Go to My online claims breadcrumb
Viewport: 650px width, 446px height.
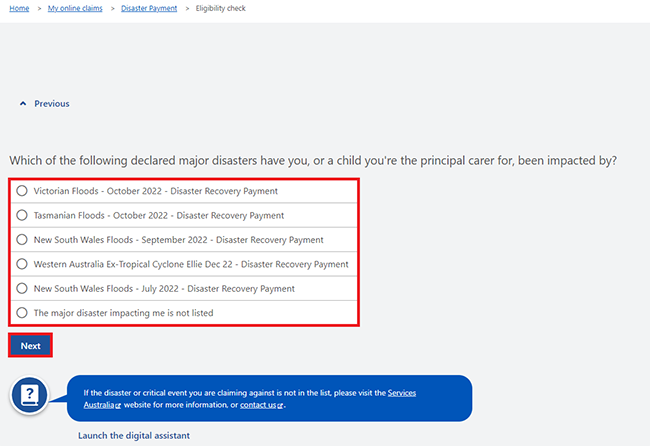[75, 8]
